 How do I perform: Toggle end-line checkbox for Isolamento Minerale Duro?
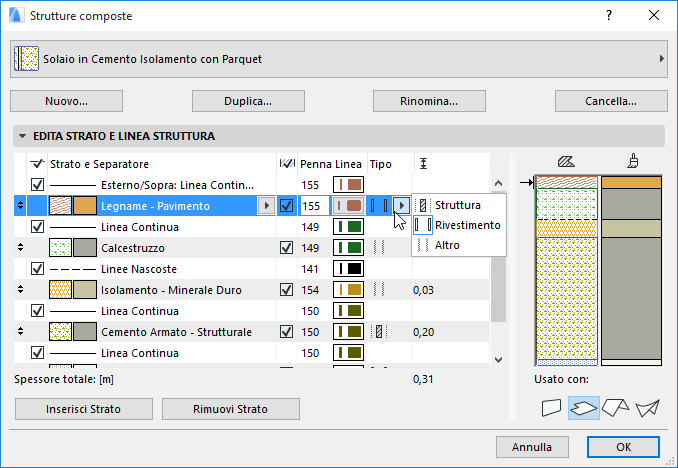[286, 289]
